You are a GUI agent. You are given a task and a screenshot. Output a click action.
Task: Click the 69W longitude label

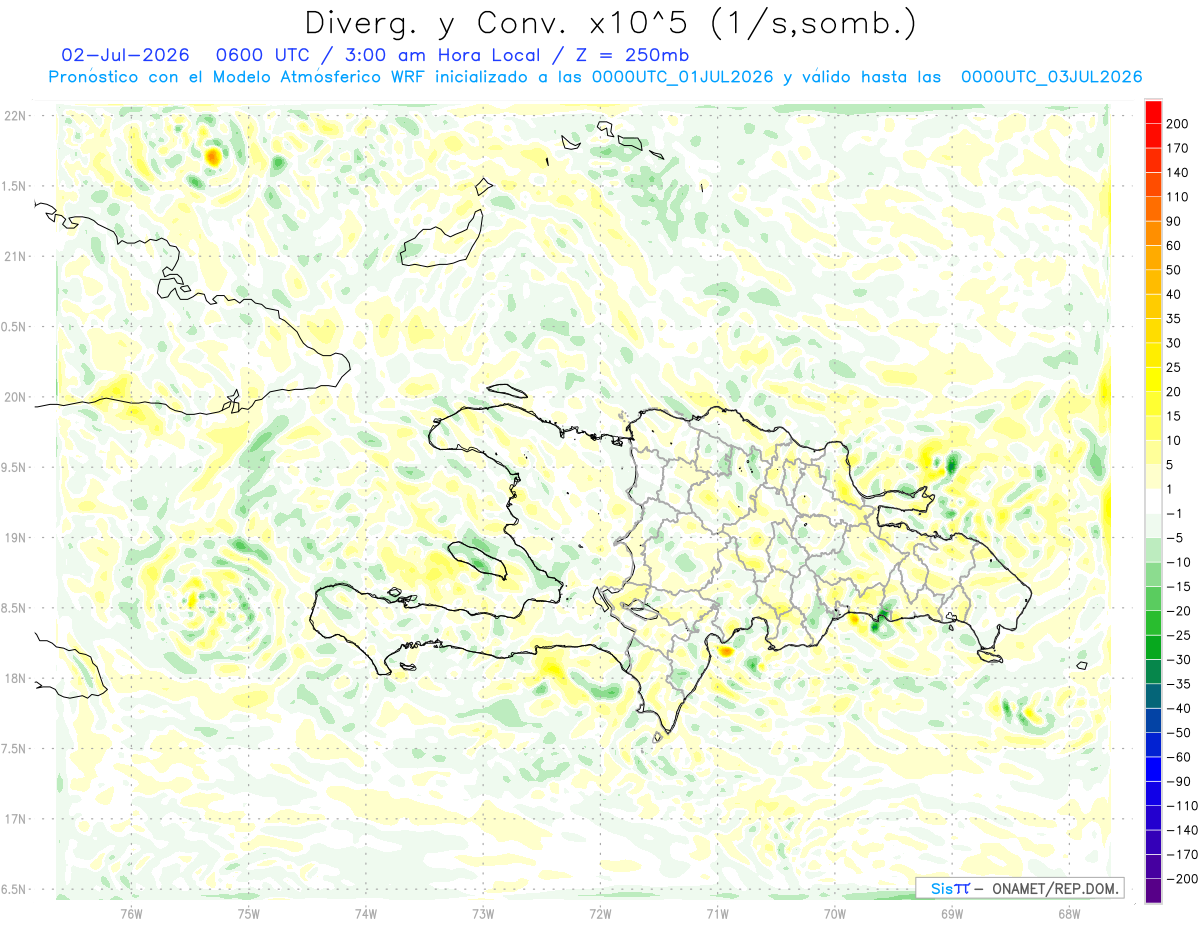click(x=952, y=912)
